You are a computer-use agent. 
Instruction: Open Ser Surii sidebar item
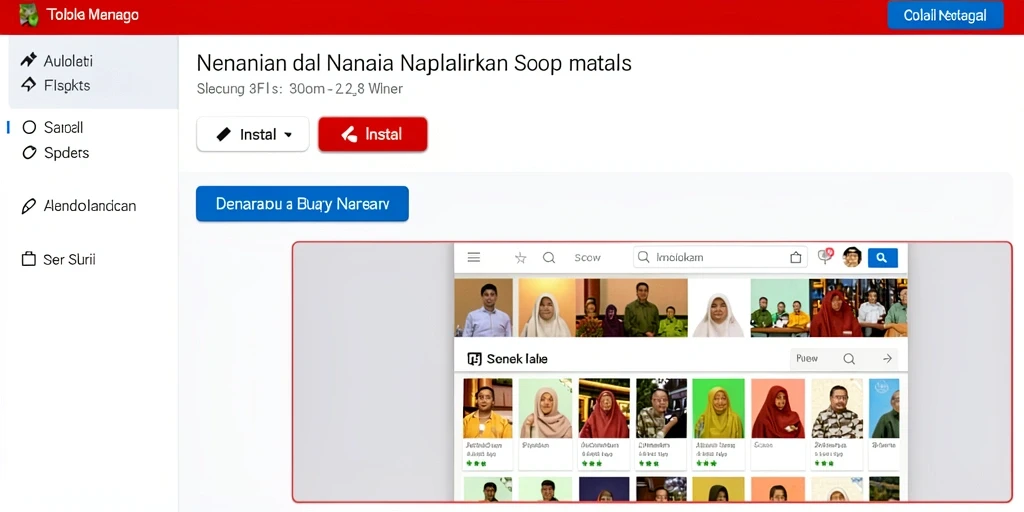tap(69, 259)
